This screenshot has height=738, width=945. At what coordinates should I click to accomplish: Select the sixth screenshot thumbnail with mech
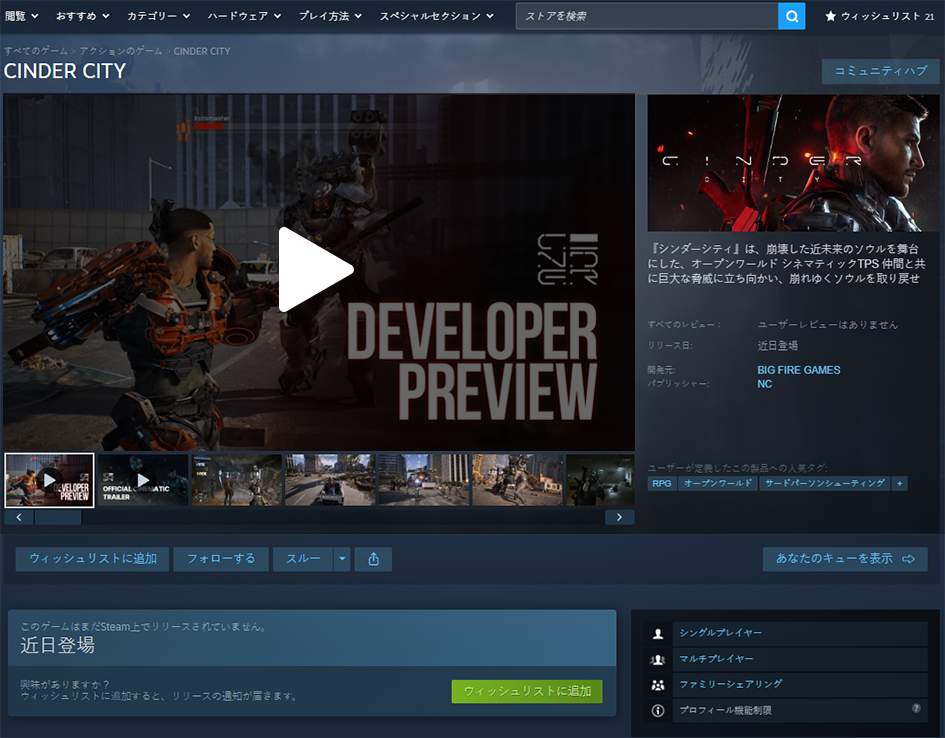click(518, 480)
